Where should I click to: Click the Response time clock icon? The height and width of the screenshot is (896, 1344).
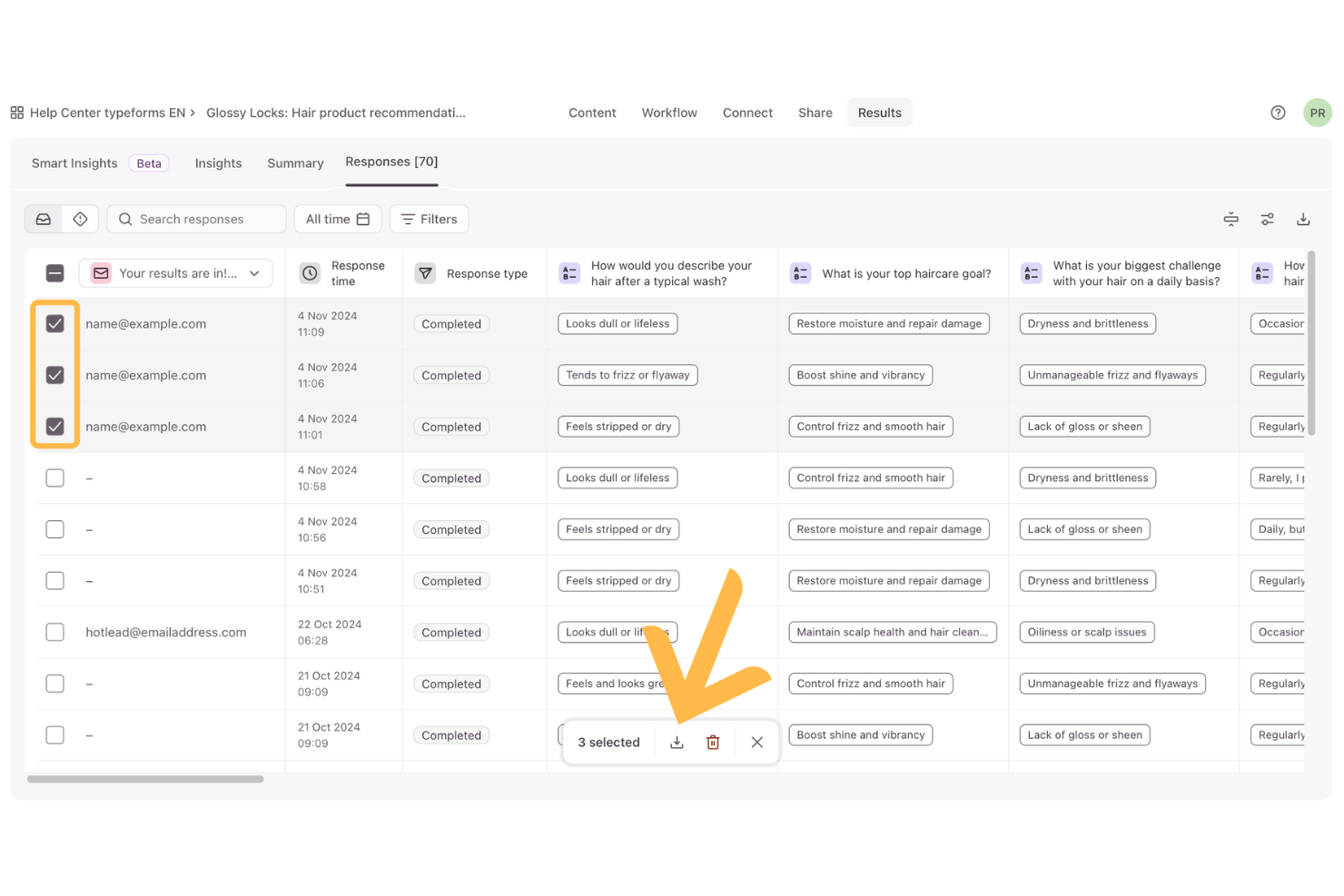310,273
